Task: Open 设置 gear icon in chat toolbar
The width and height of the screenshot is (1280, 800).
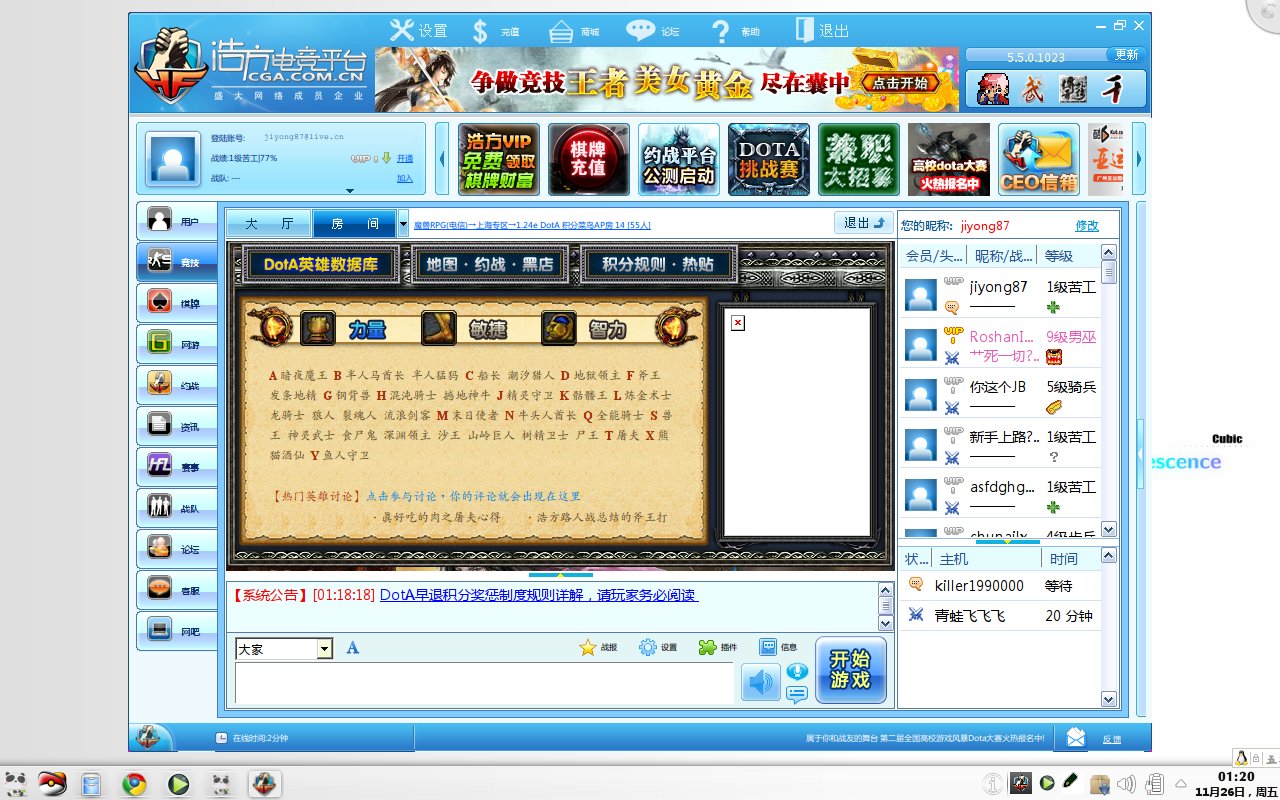Action: click(658, 647)
